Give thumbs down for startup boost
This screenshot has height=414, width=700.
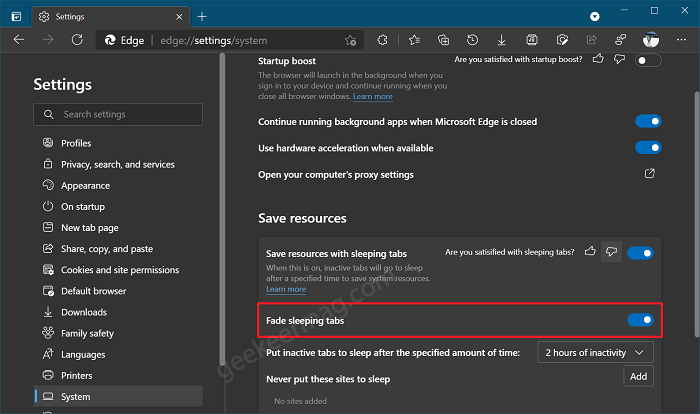619,59
